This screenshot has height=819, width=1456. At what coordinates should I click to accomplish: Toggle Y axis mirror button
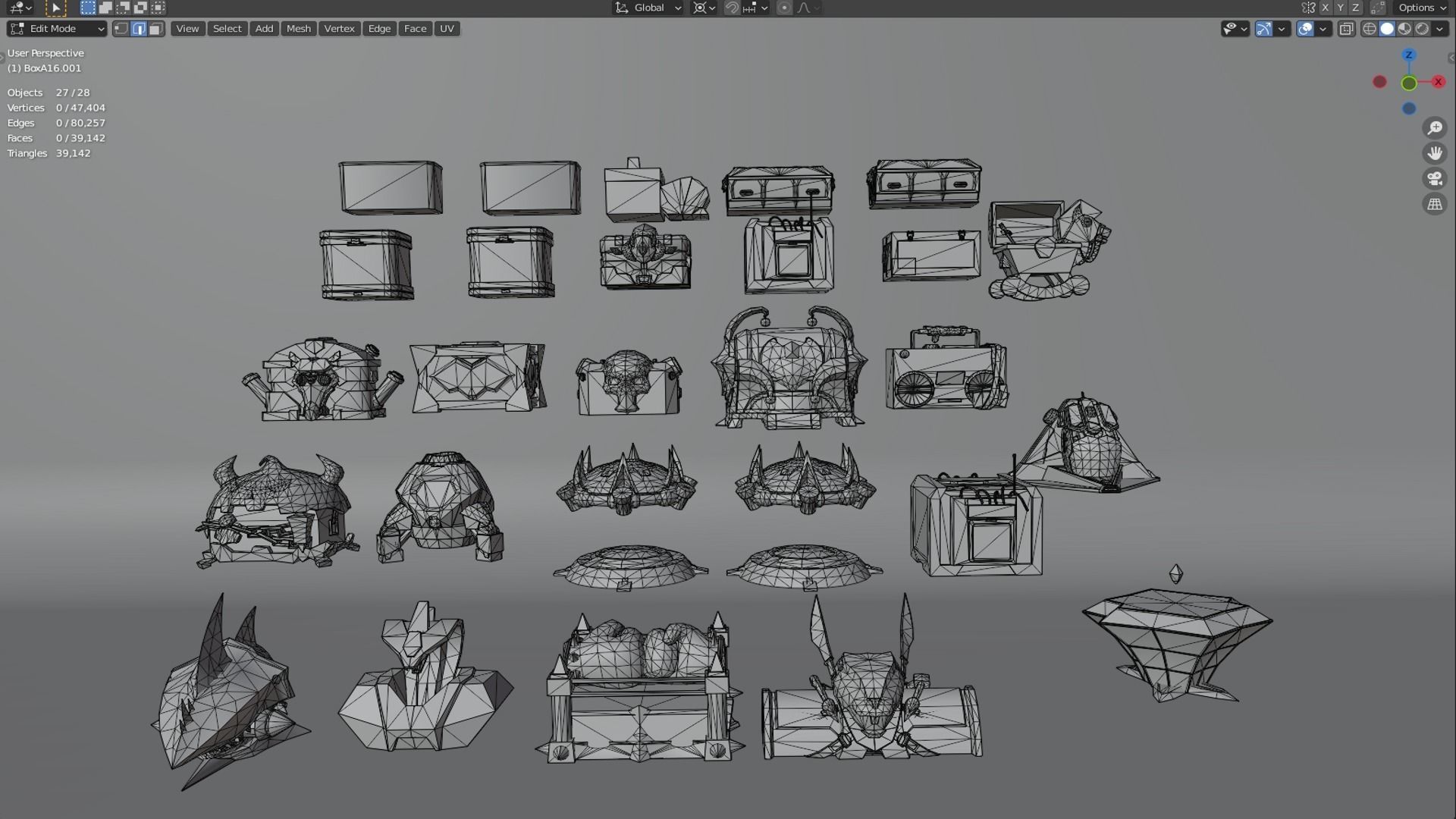pos(1340,8)
